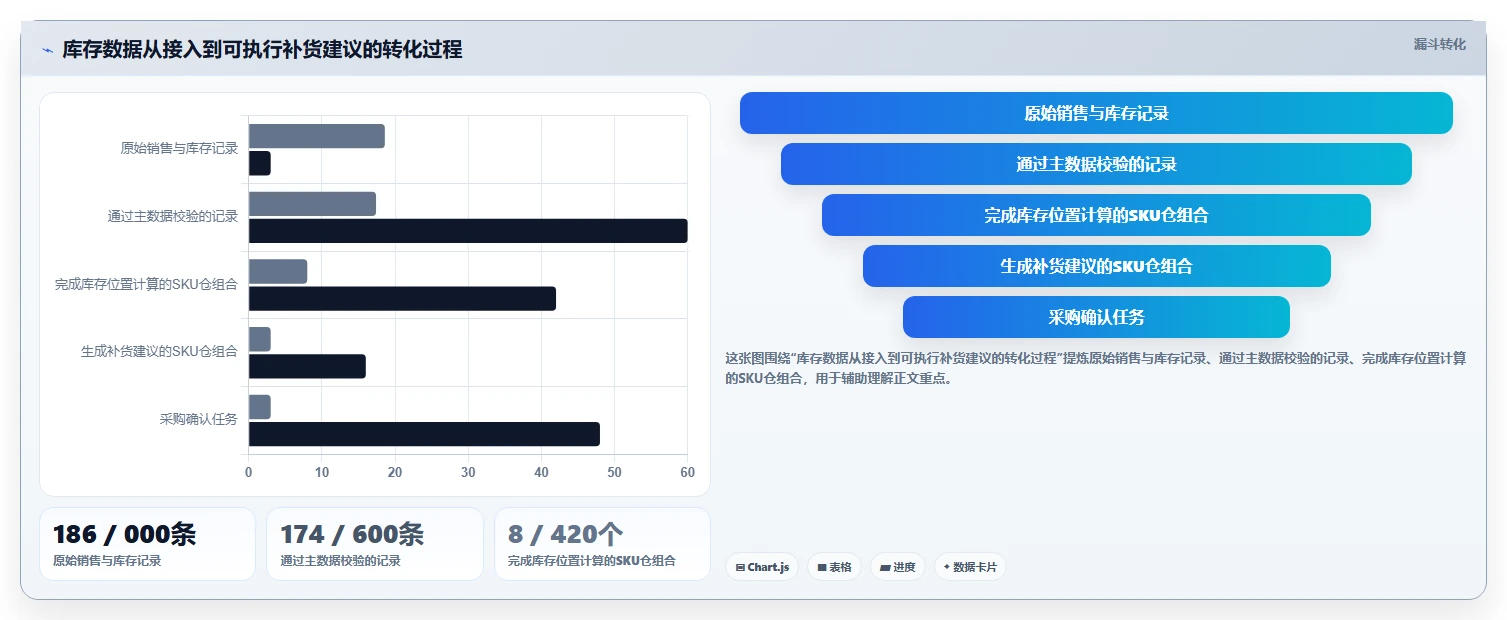Click the Chart.js tag
This screenshot has width=1507, height=620.
(x=762, y=567)
